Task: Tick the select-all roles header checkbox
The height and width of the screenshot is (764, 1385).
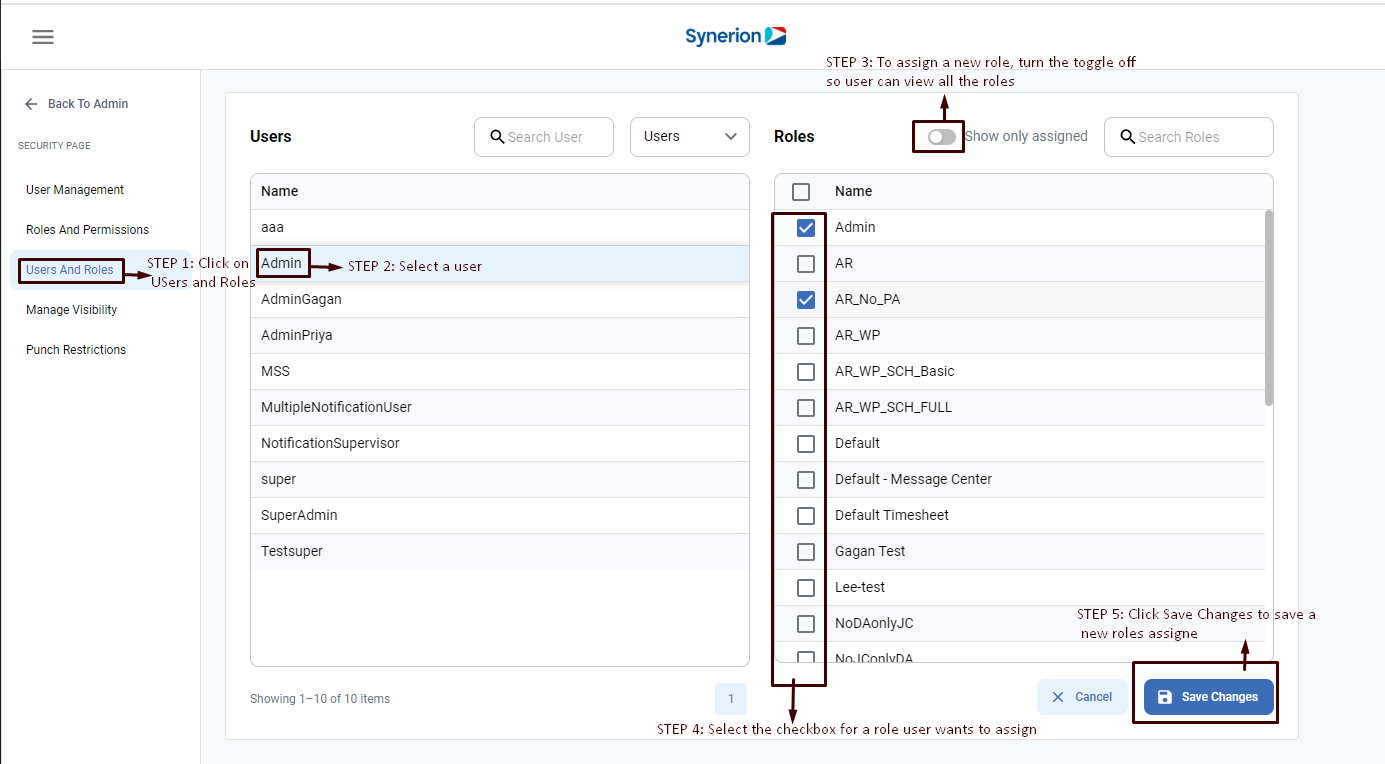Action: 801,192
